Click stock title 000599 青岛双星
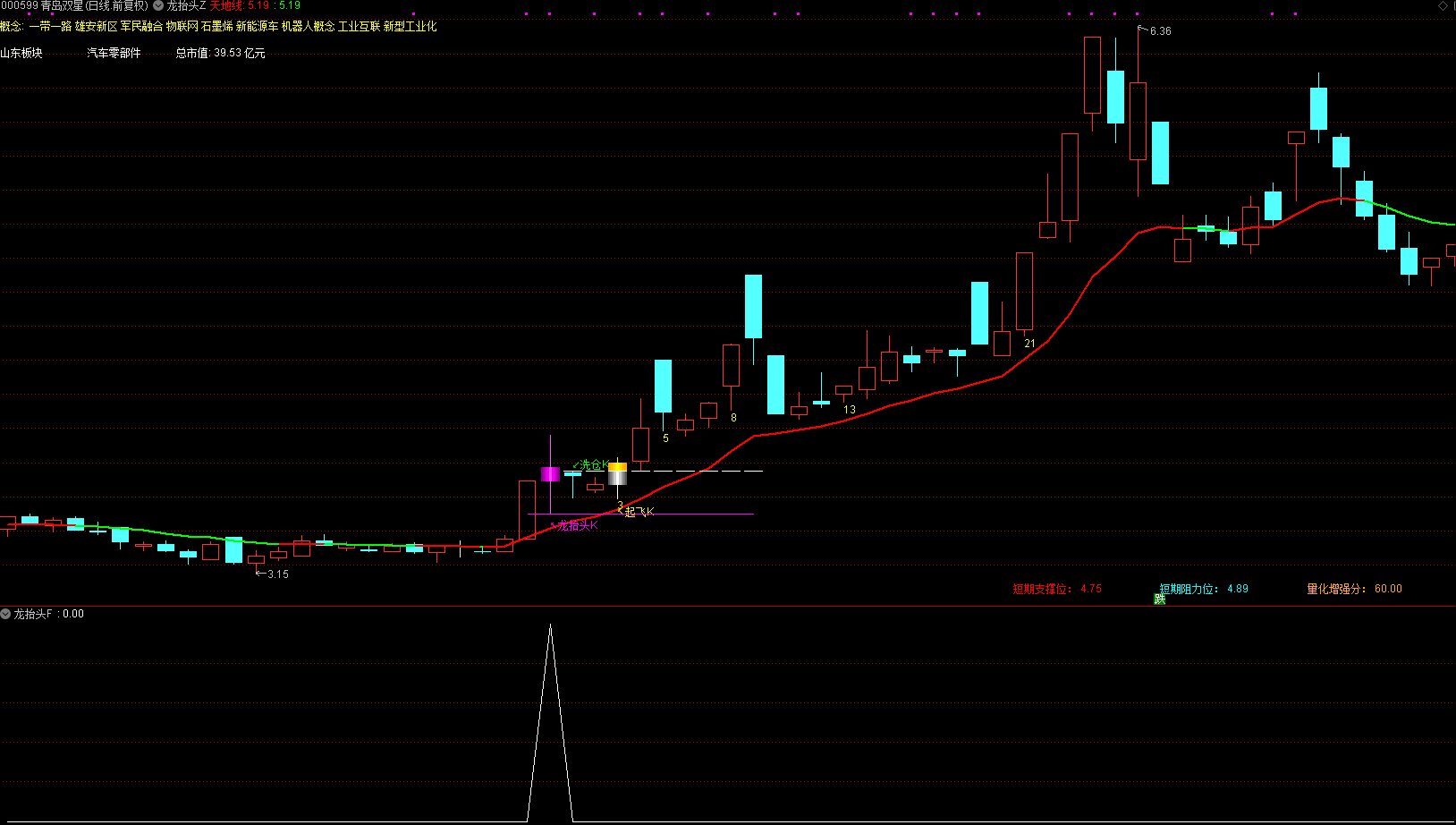Viewport: 1456px width, 825px height. click(41, 5)
